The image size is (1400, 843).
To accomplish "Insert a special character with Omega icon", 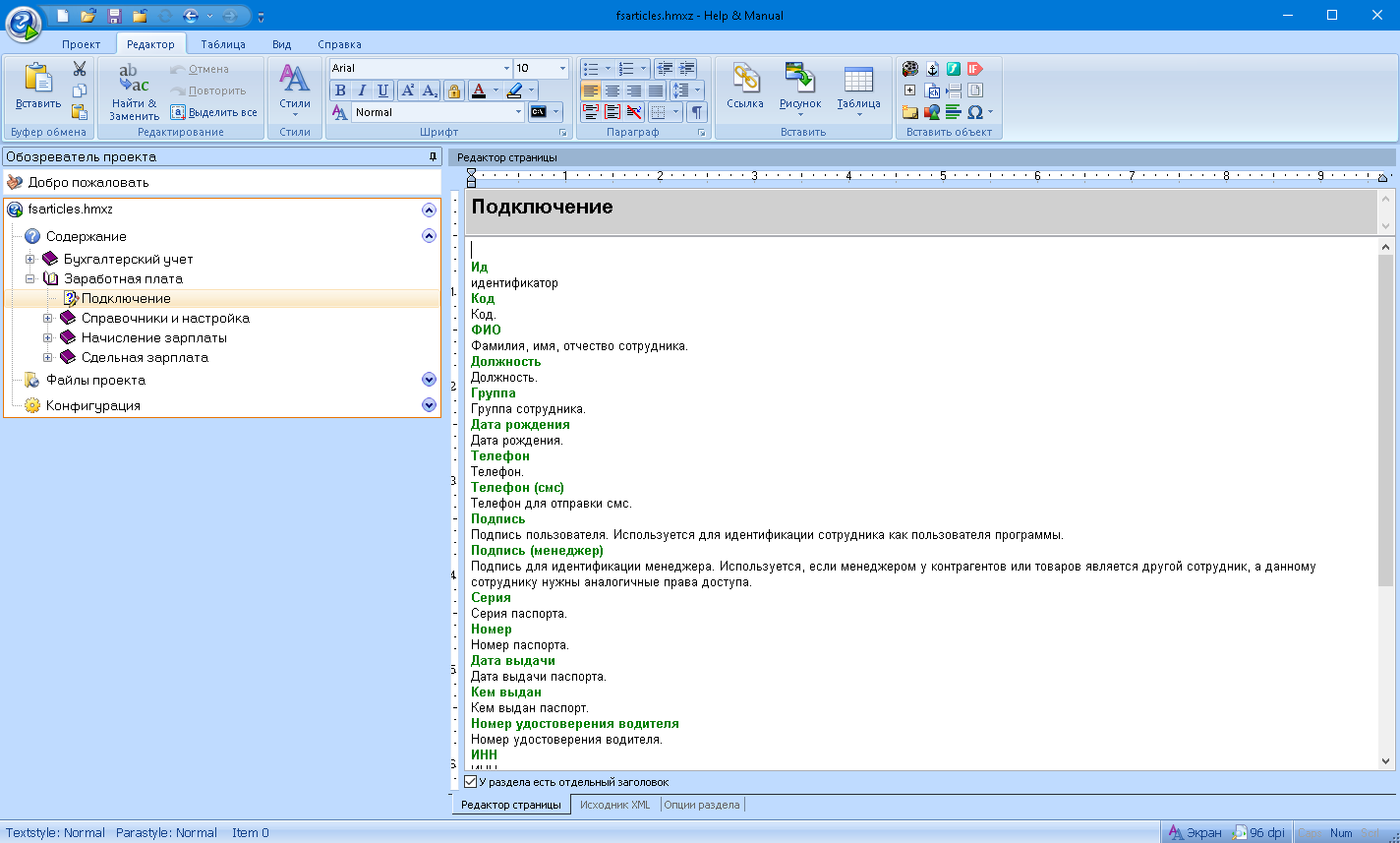I will point(974,112).
